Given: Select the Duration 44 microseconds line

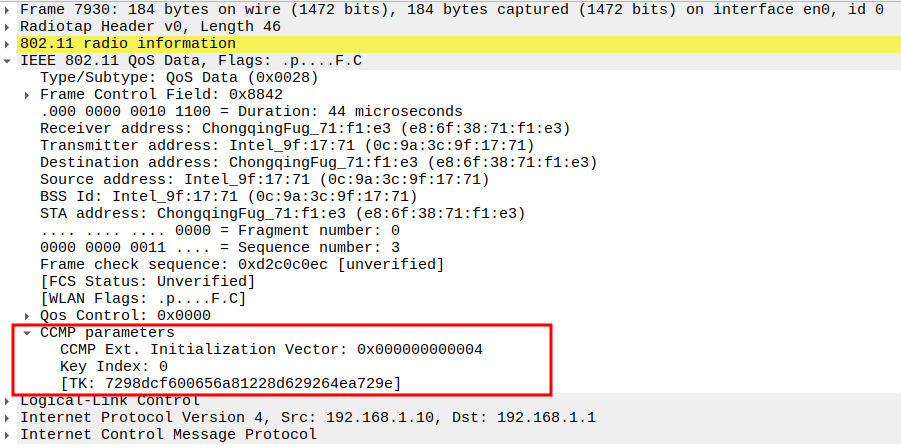Looking at the screenshot, I should tap(250, 112).
